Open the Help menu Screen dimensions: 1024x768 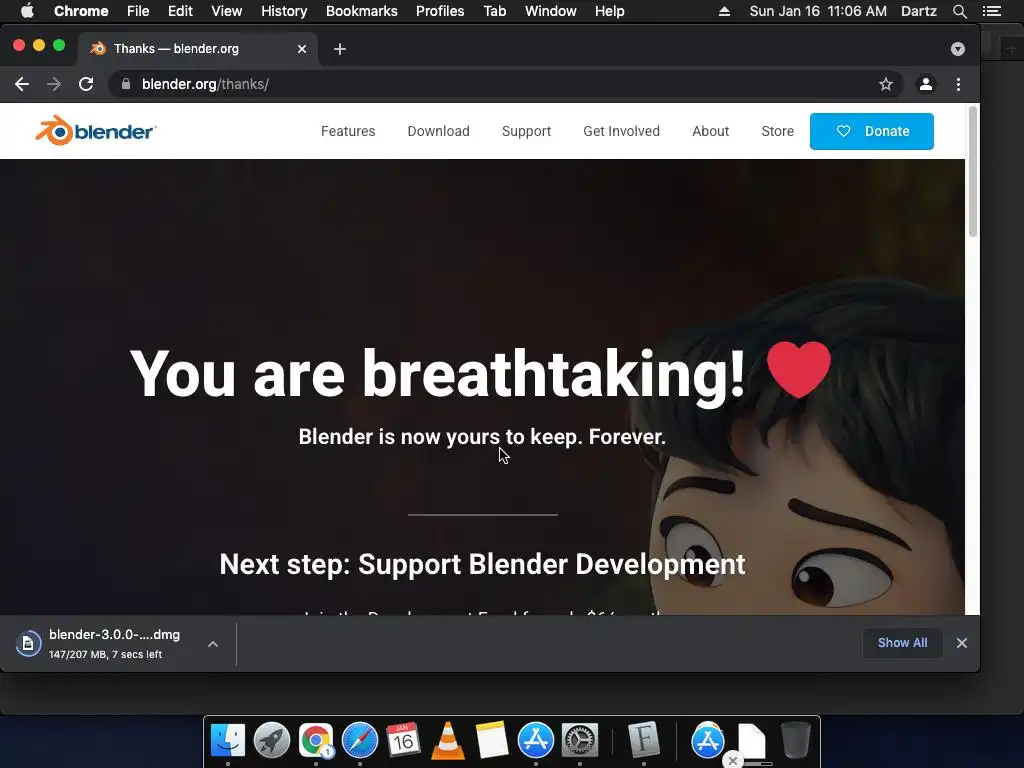pos(609,11)
